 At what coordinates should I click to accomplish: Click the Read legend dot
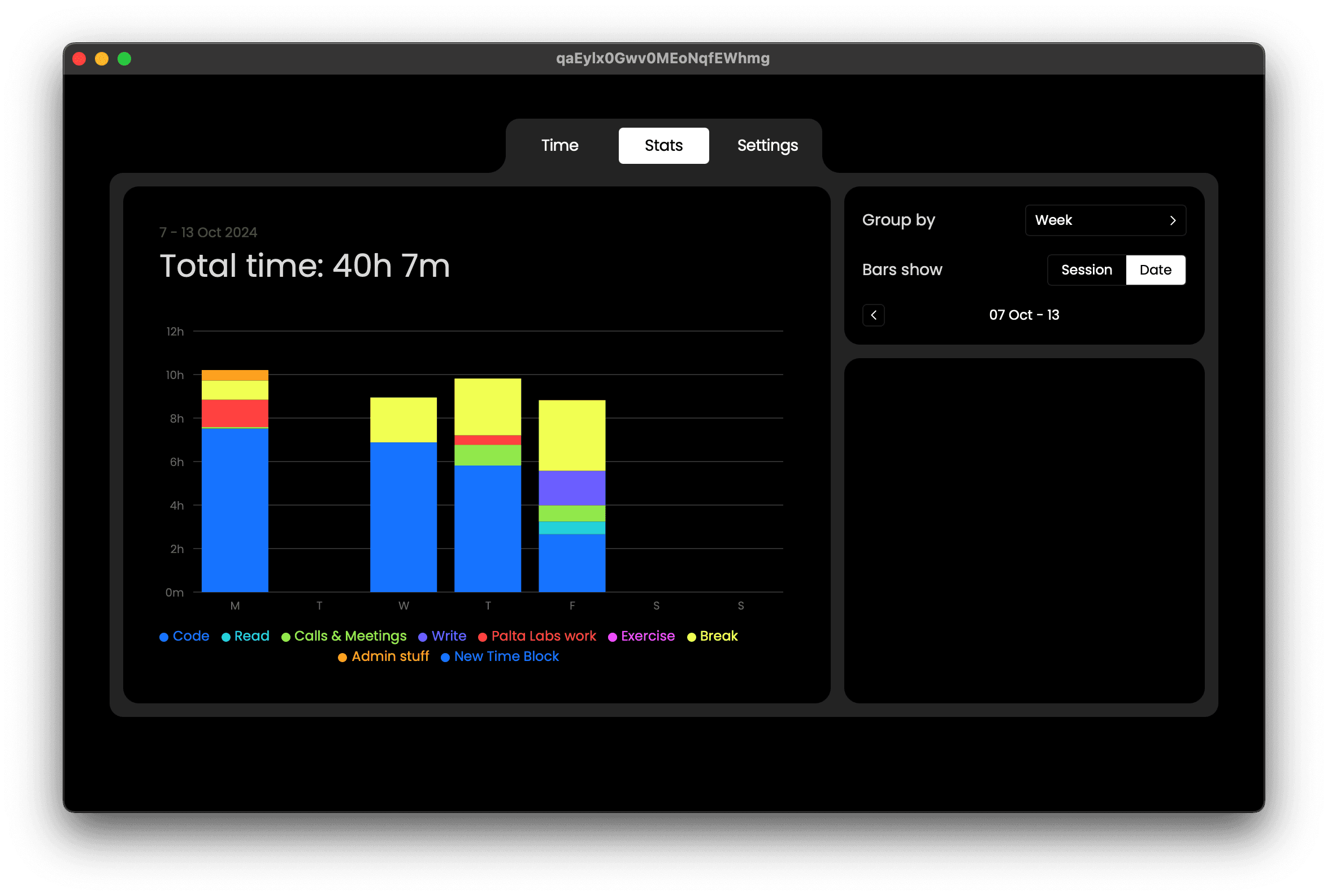coord(225,637)
